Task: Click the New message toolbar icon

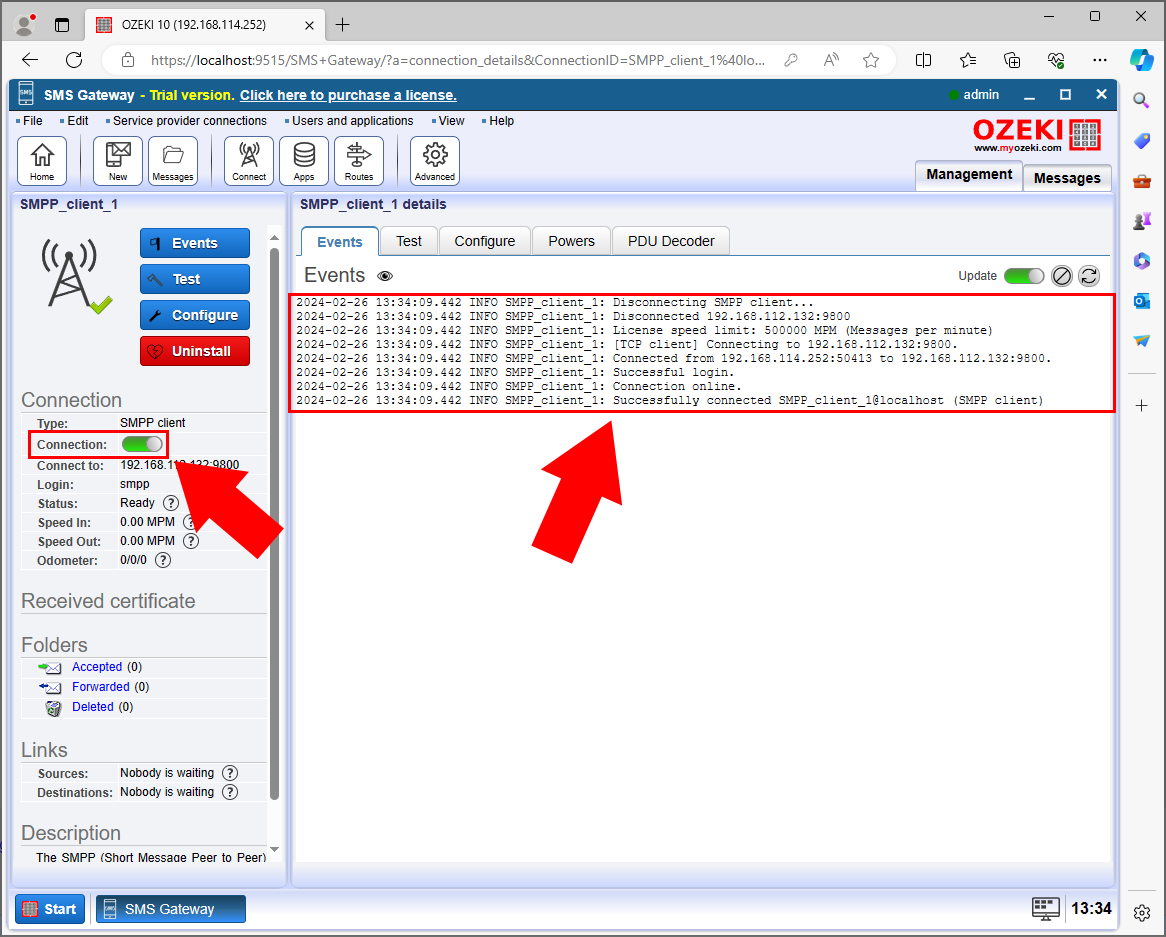Action: (x=117, y=161)
